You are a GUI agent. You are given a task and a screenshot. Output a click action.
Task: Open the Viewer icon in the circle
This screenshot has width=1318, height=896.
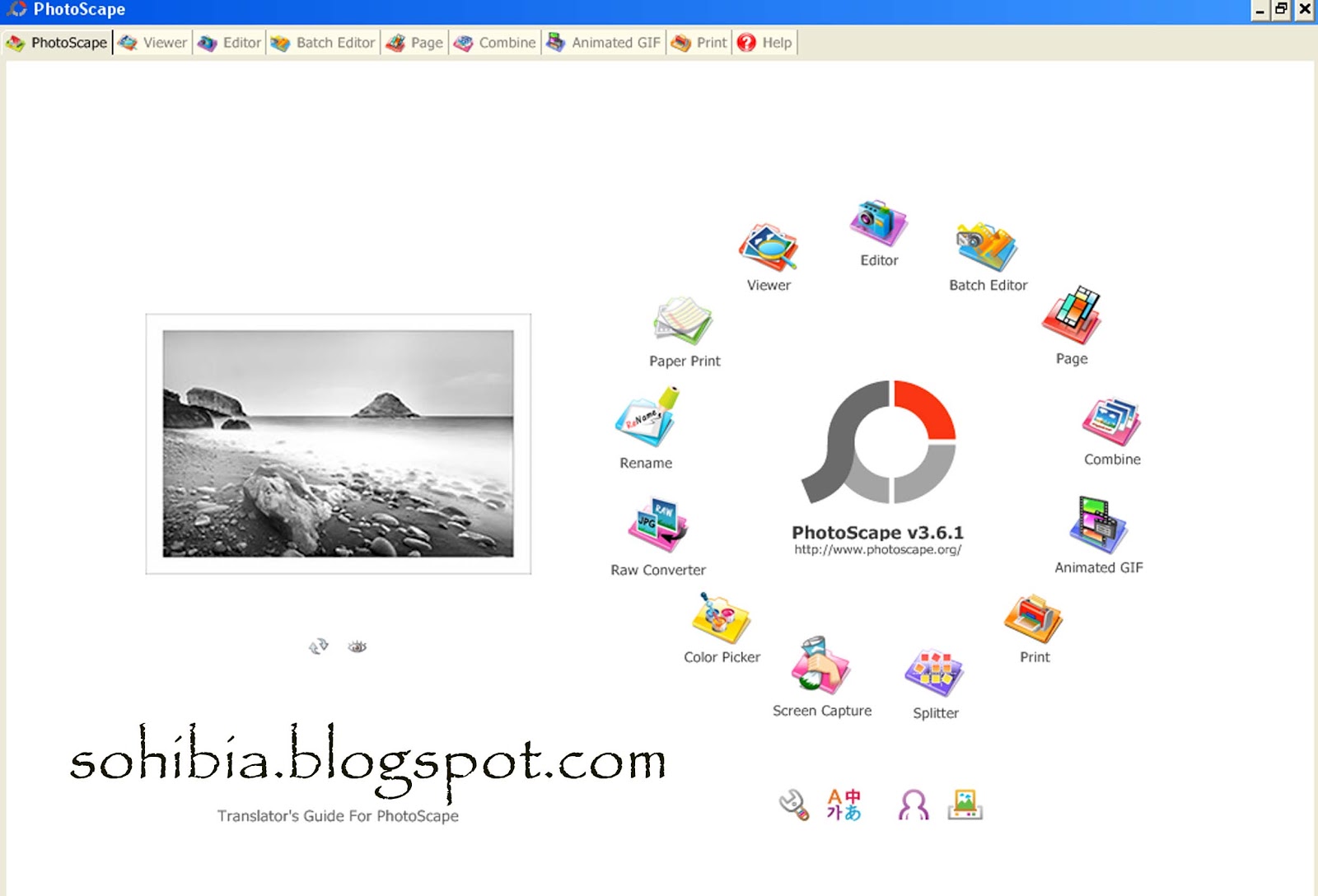point(768,248)
